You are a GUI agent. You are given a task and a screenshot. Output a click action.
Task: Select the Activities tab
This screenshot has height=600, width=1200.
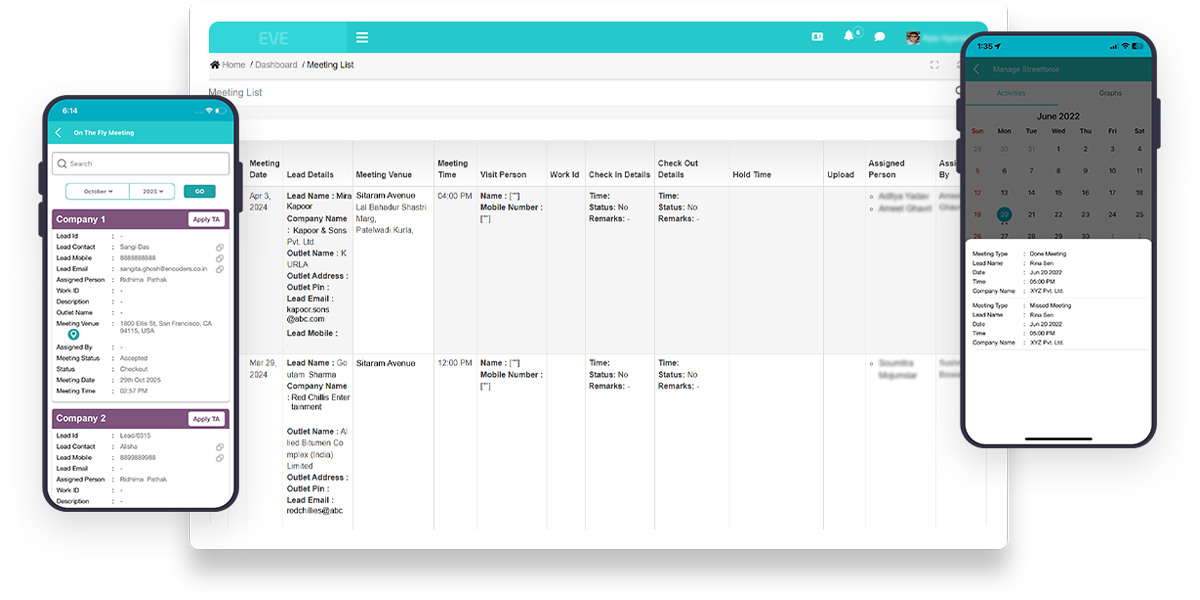click(1011, 93)
